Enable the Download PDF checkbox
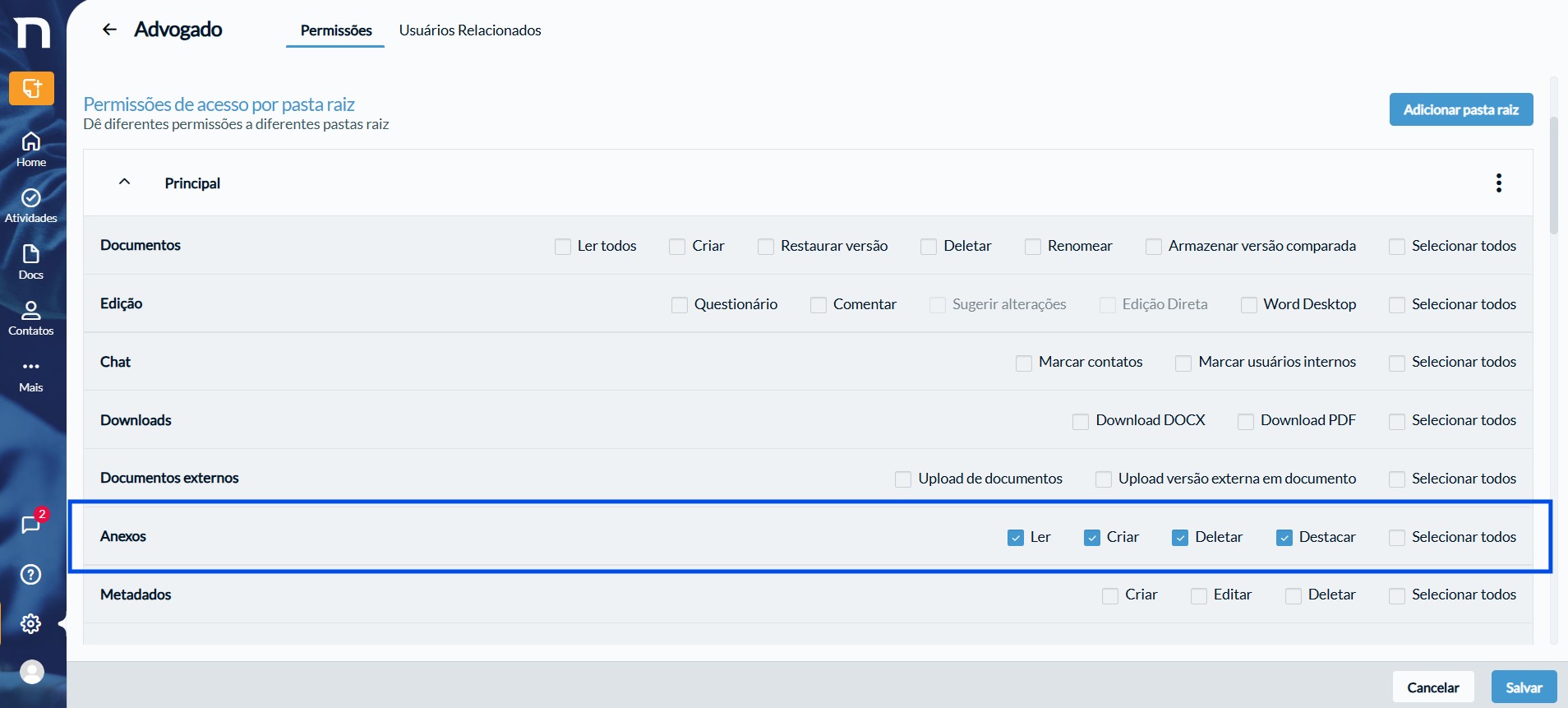Image resolution: width=1568 pixels, height=708 pixels. [1246, 422]
